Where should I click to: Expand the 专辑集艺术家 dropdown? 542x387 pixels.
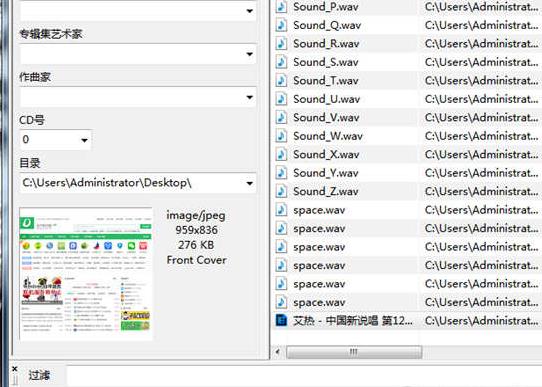tap(249, 54)
